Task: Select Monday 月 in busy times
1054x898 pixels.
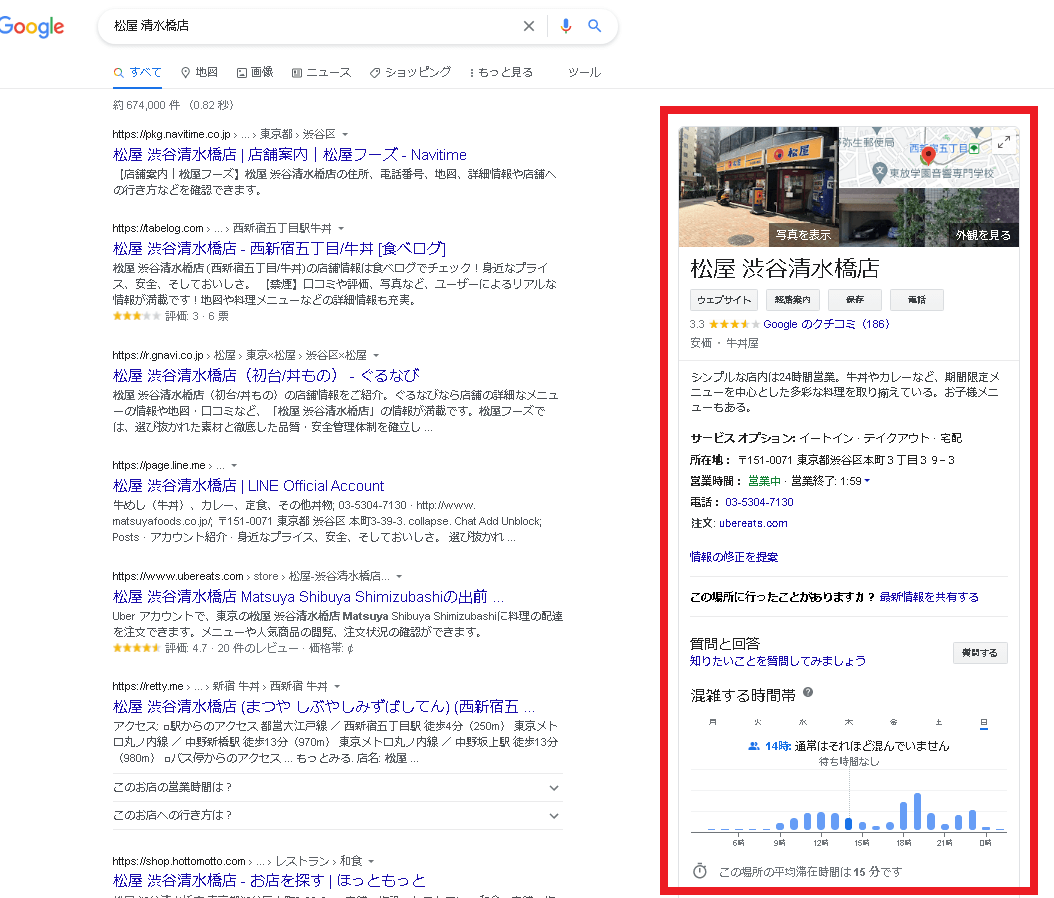Action: pyautogui.click(x=713, y=723)
